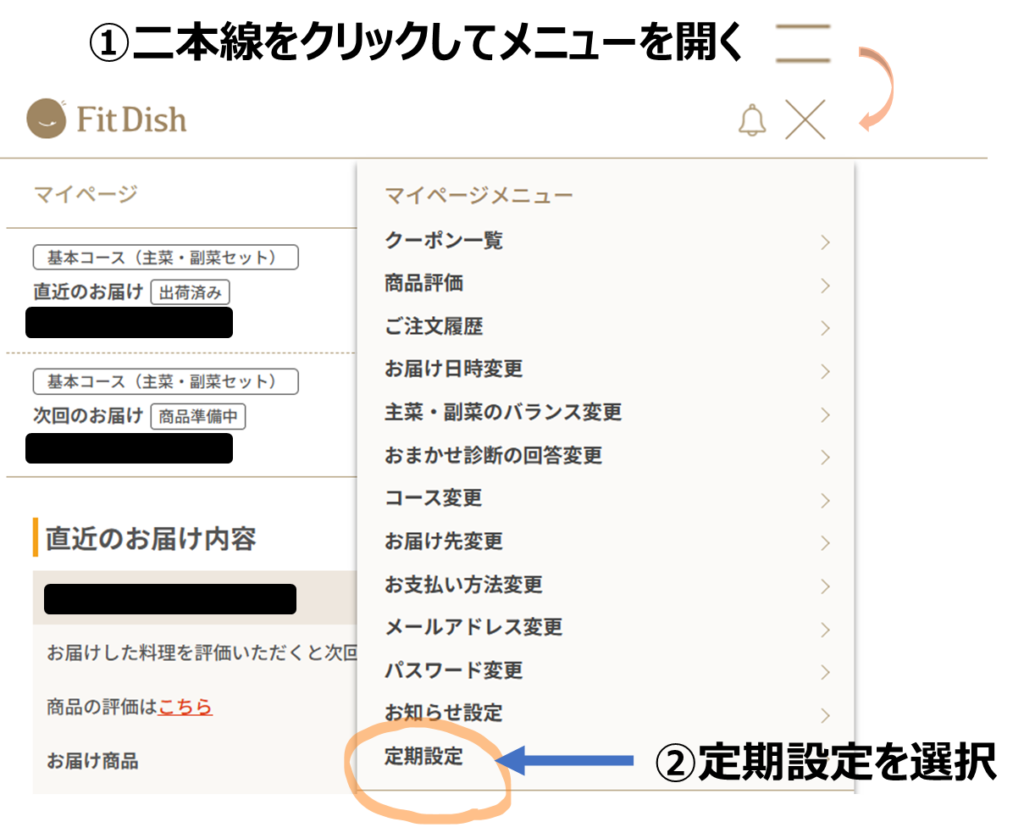Click the arrow next to お届け先変更
This screenshot has width=1024, height=833.
coord(825,543)
